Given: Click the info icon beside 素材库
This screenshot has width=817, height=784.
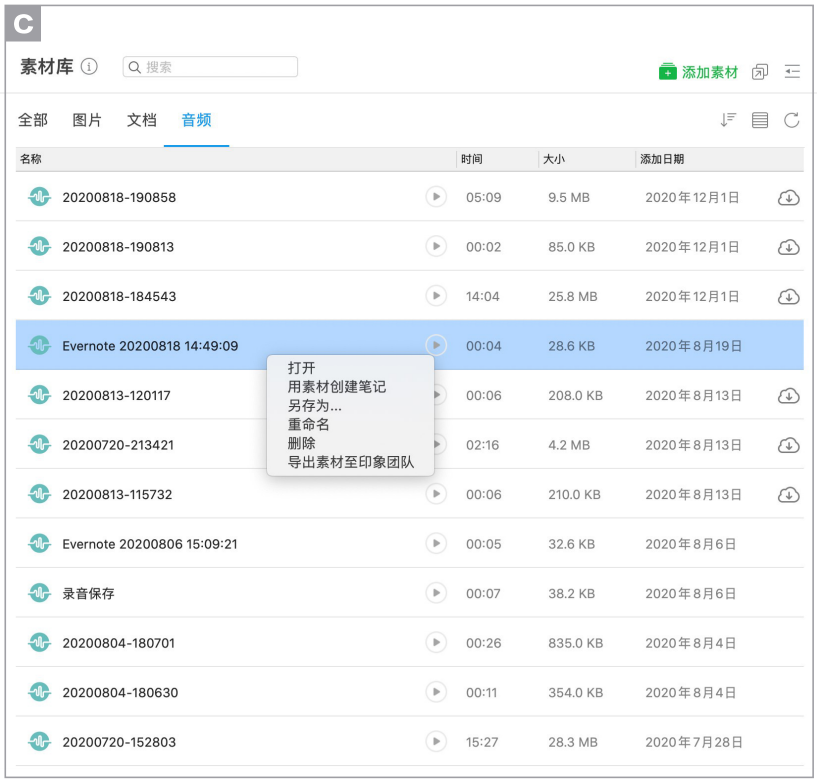Looking at the screenshot, I should click(x=89, y=67).
